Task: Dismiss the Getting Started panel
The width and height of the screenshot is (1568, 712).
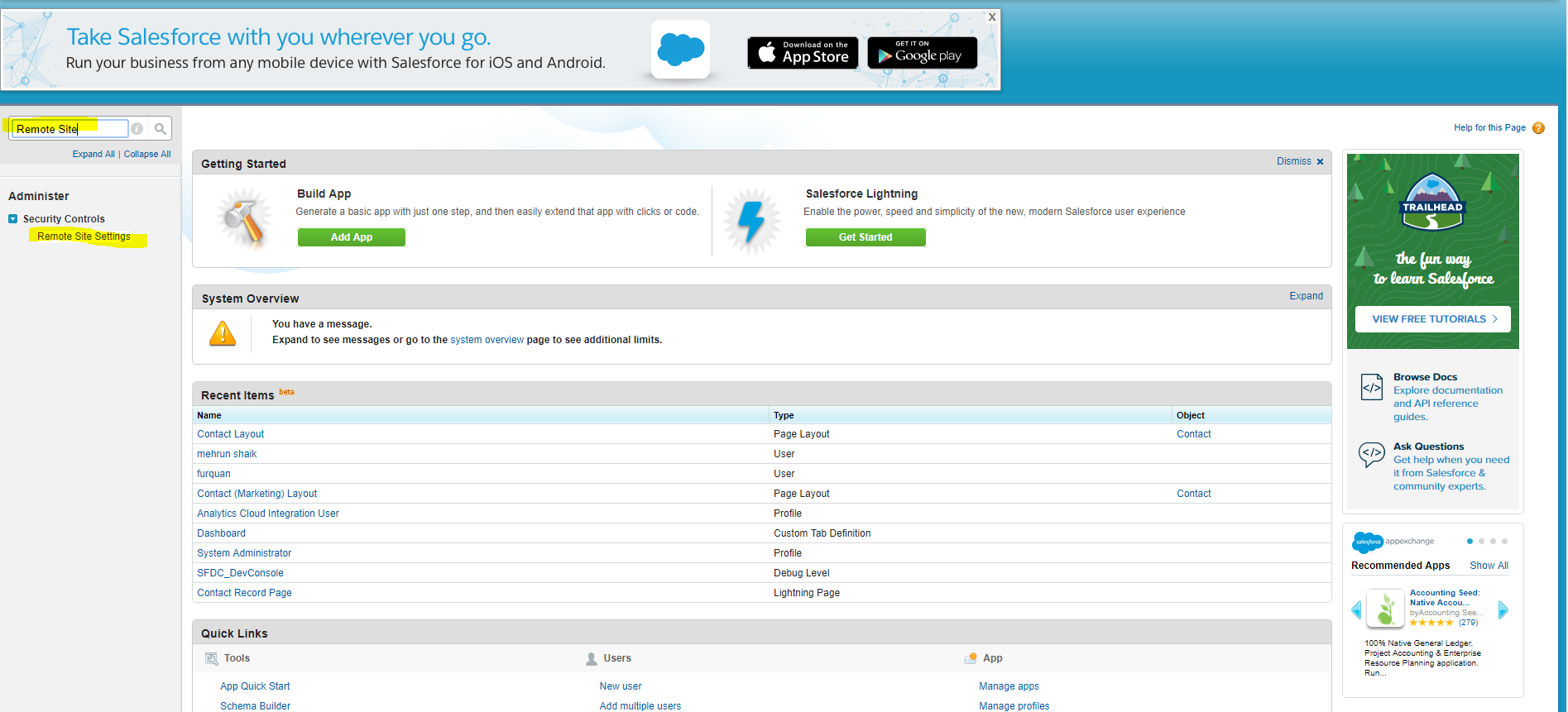Action: (x=1300, y=161)
